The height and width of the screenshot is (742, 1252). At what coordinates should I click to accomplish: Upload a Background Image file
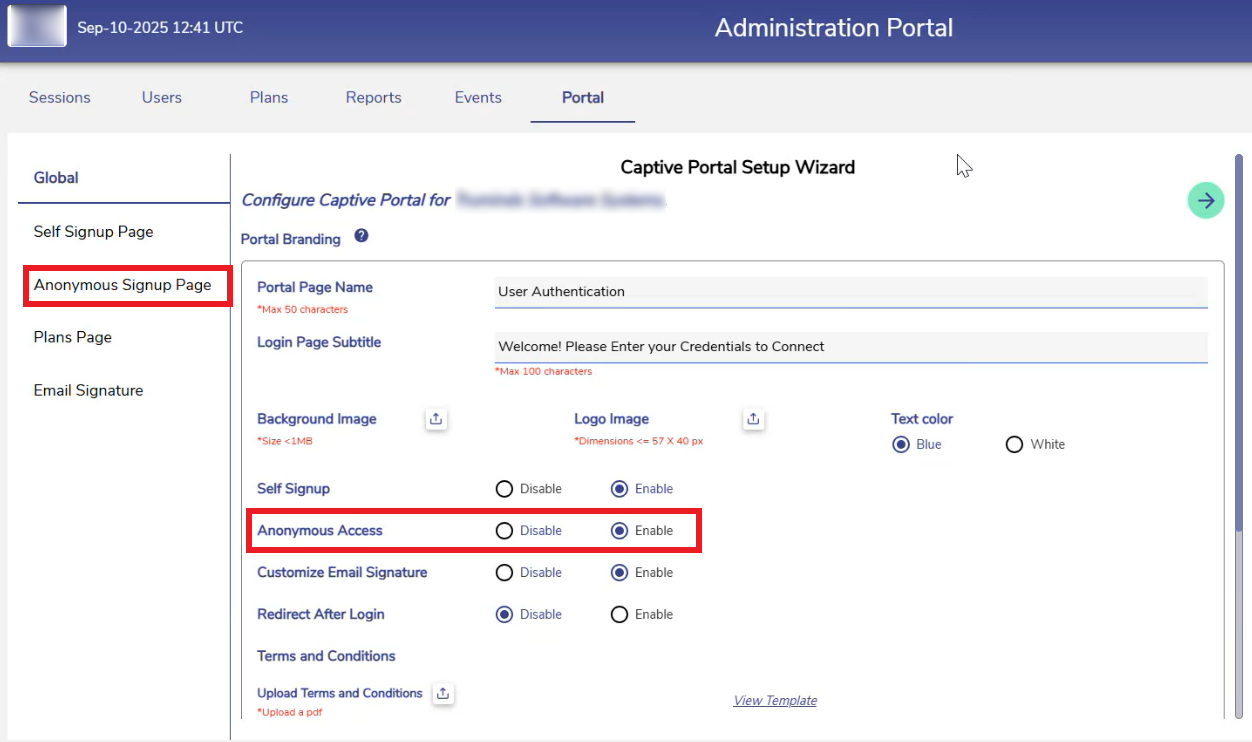[436, 420]
